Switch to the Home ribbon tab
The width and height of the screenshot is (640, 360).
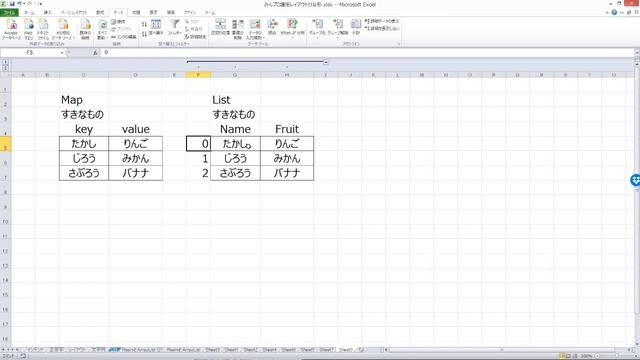29,13
